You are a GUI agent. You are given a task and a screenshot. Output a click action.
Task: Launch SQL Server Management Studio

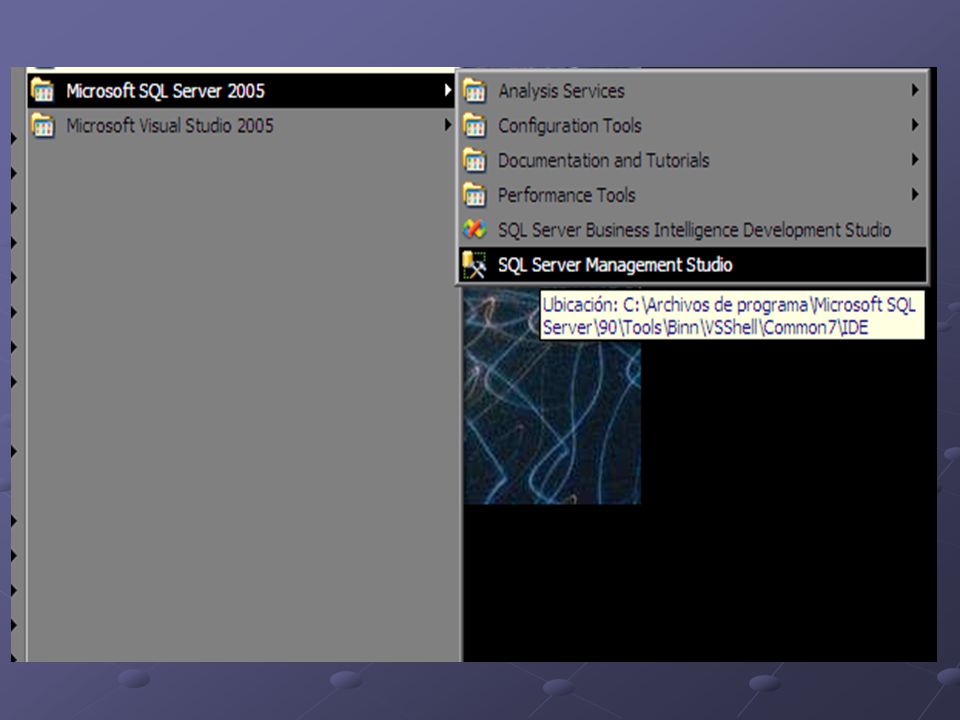point(692,264)
